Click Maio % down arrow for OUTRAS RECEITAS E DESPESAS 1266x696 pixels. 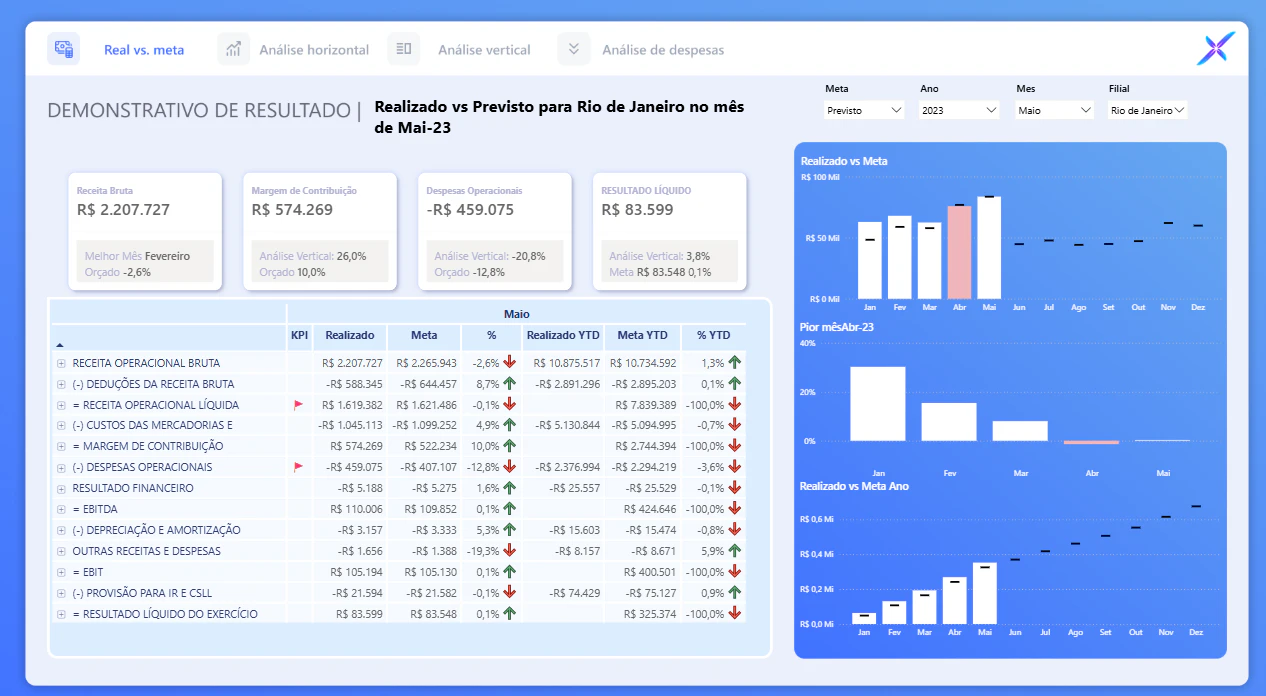tap(510, 551)
